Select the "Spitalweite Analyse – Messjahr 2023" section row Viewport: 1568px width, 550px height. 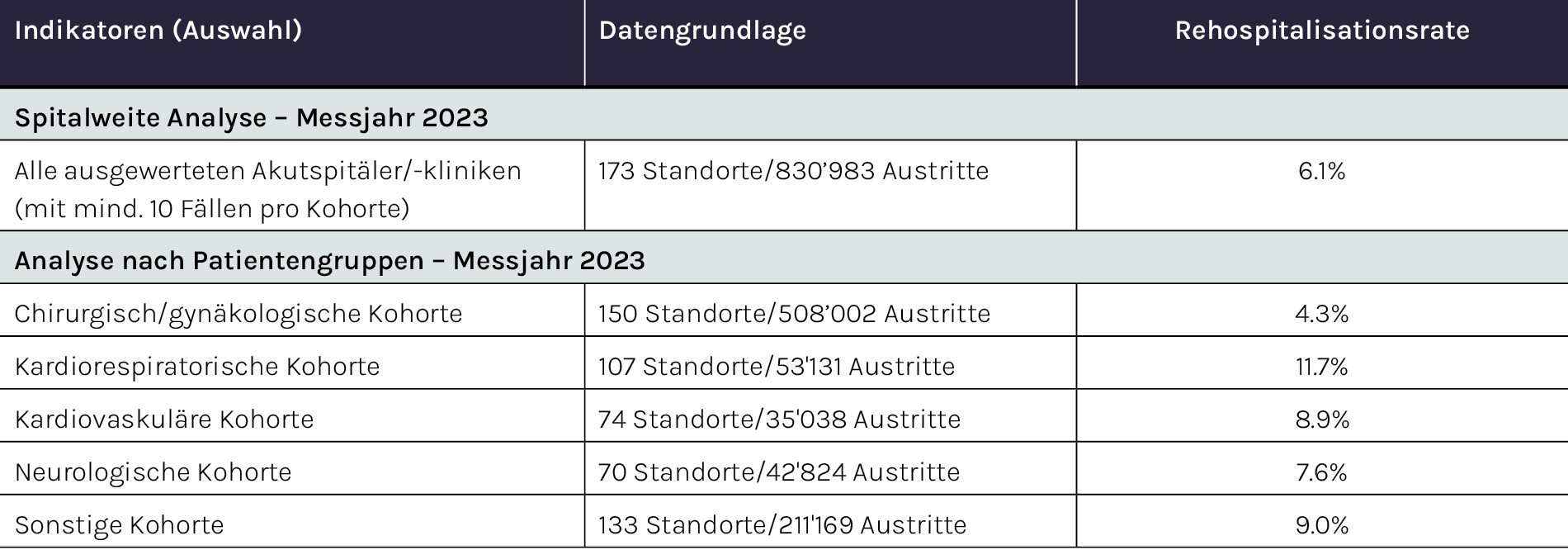tap(252, 117)
